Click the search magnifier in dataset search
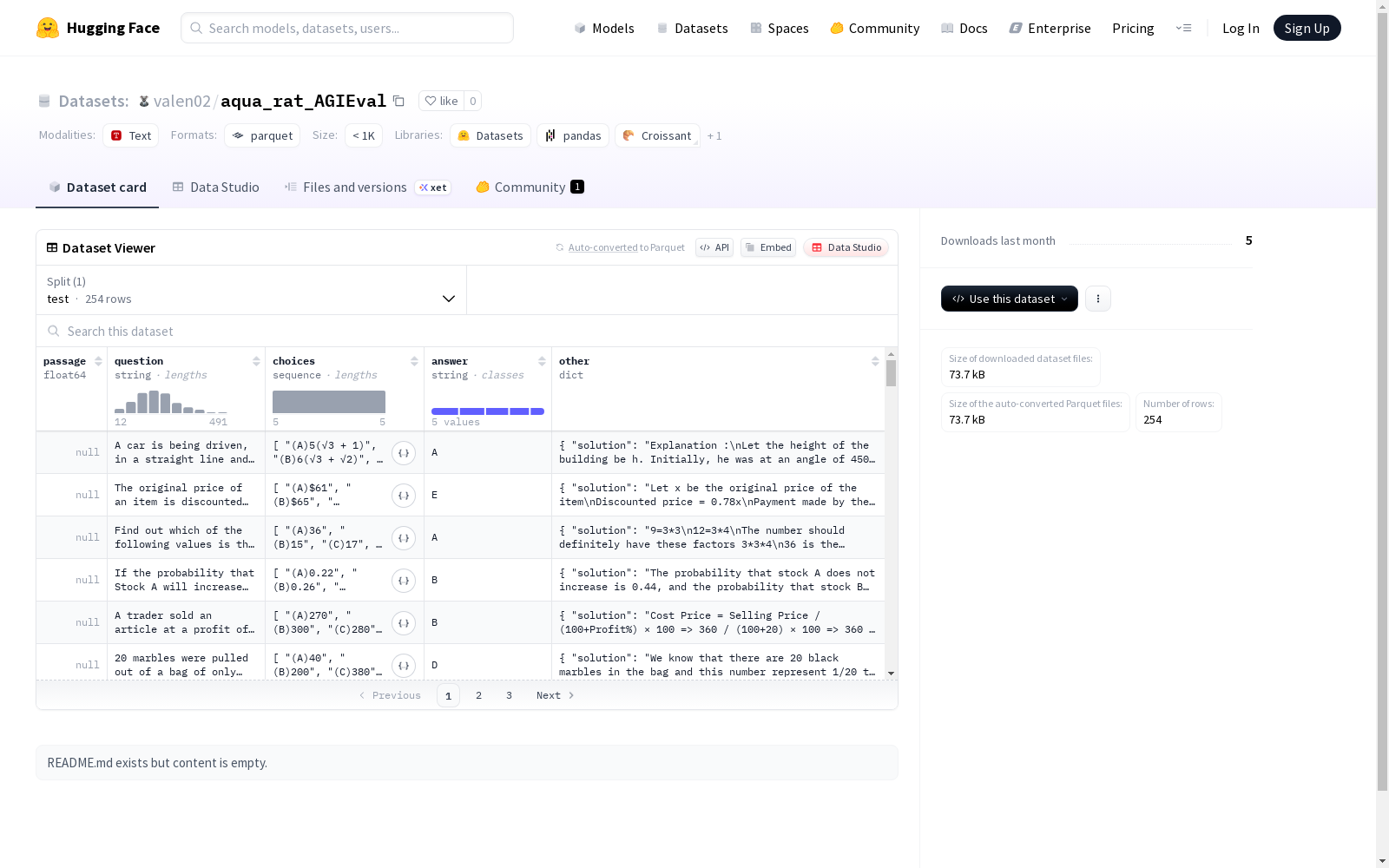Screen dimensions: 1389x868 click(54, 332)
